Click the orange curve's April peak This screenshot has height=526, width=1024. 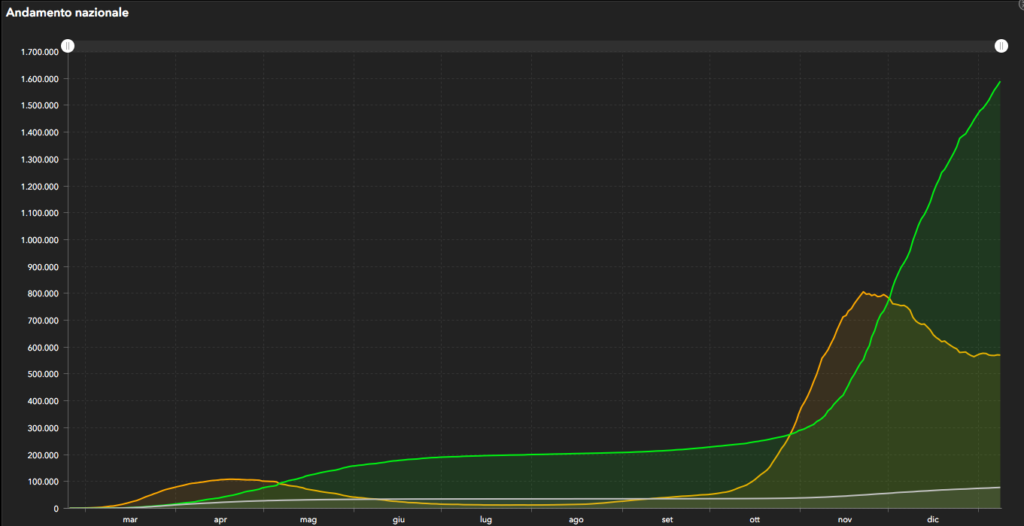tap(230, 479)
